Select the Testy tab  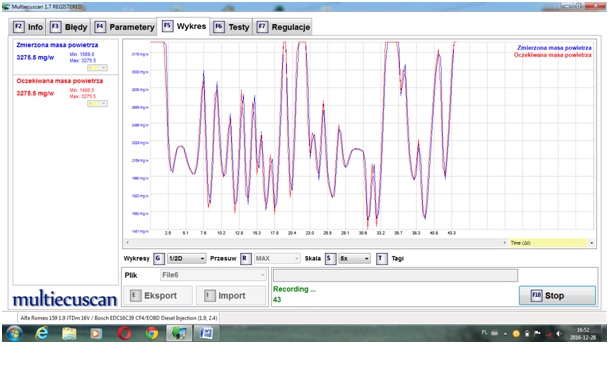coord(231,27)
